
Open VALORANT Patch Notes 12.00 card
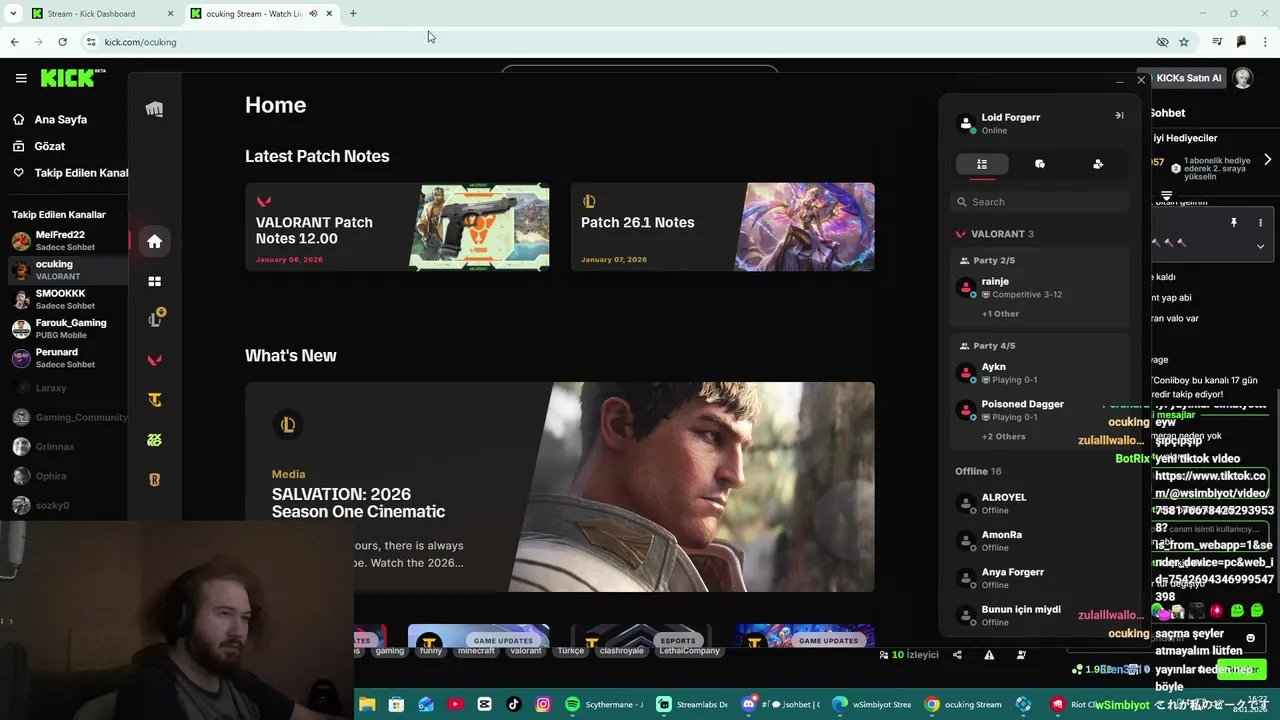click(397, 227)
